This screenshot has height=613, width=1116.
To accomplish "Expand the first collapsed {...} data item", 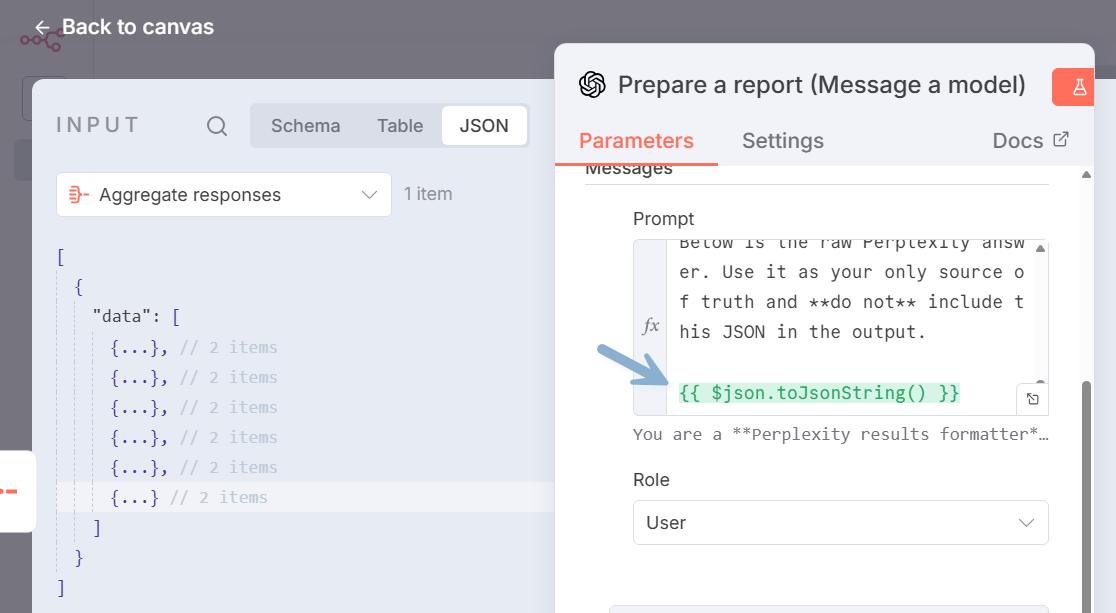I will (x=137, y=347).
